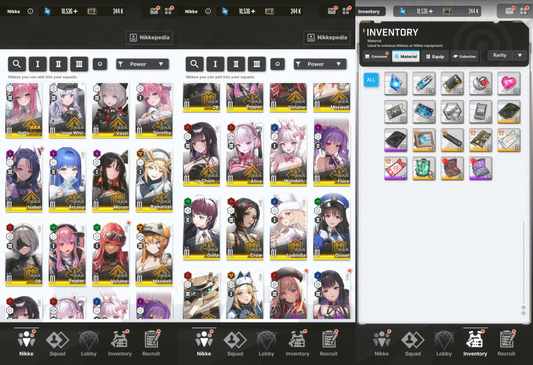533x365 pixels.
Task: Go to Inventory in left panel navigation
Action: pyautogui.click(x=120, y=343)
